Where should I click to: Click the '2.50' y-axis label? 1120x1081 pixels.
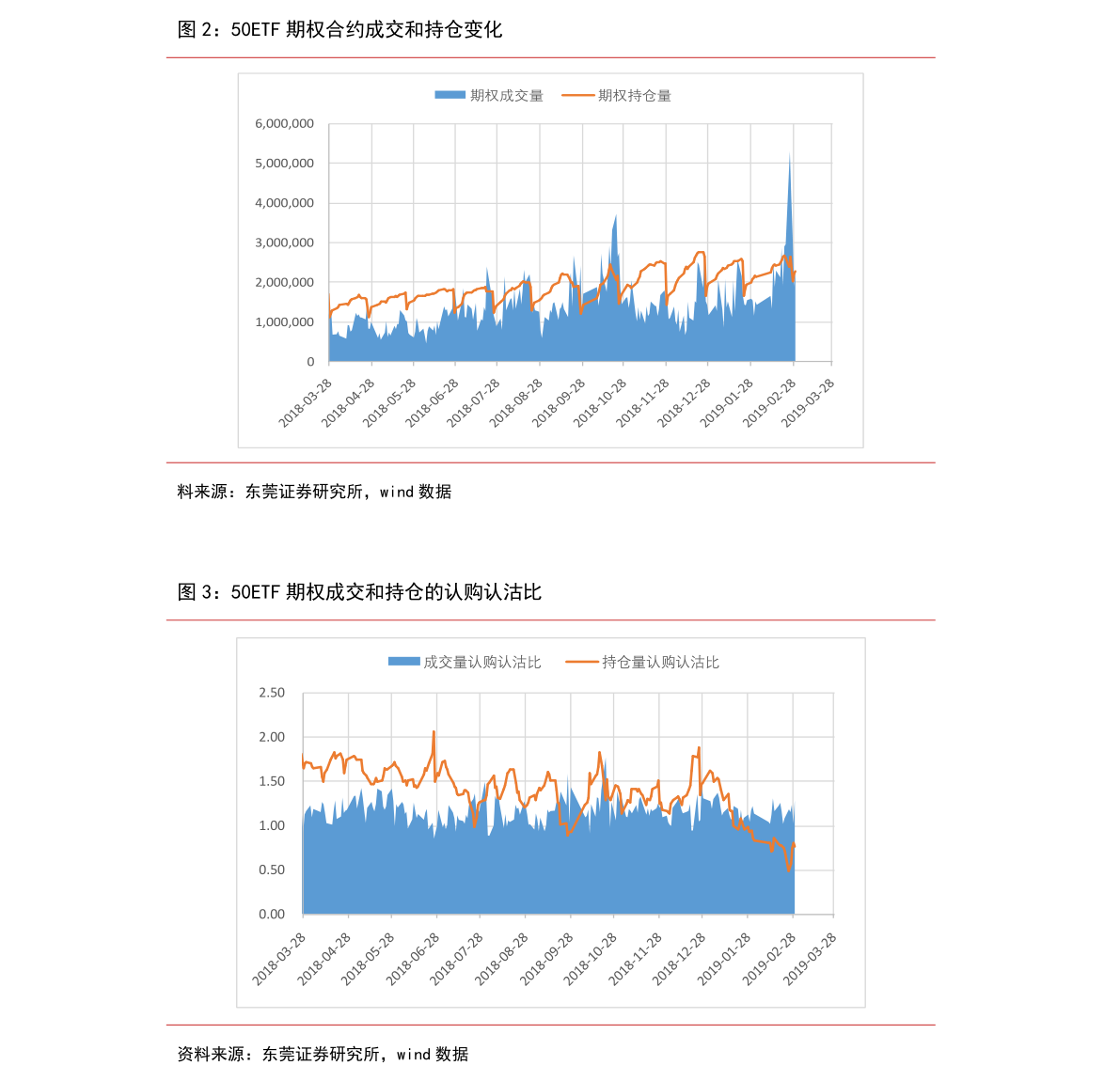coord(272,693)
